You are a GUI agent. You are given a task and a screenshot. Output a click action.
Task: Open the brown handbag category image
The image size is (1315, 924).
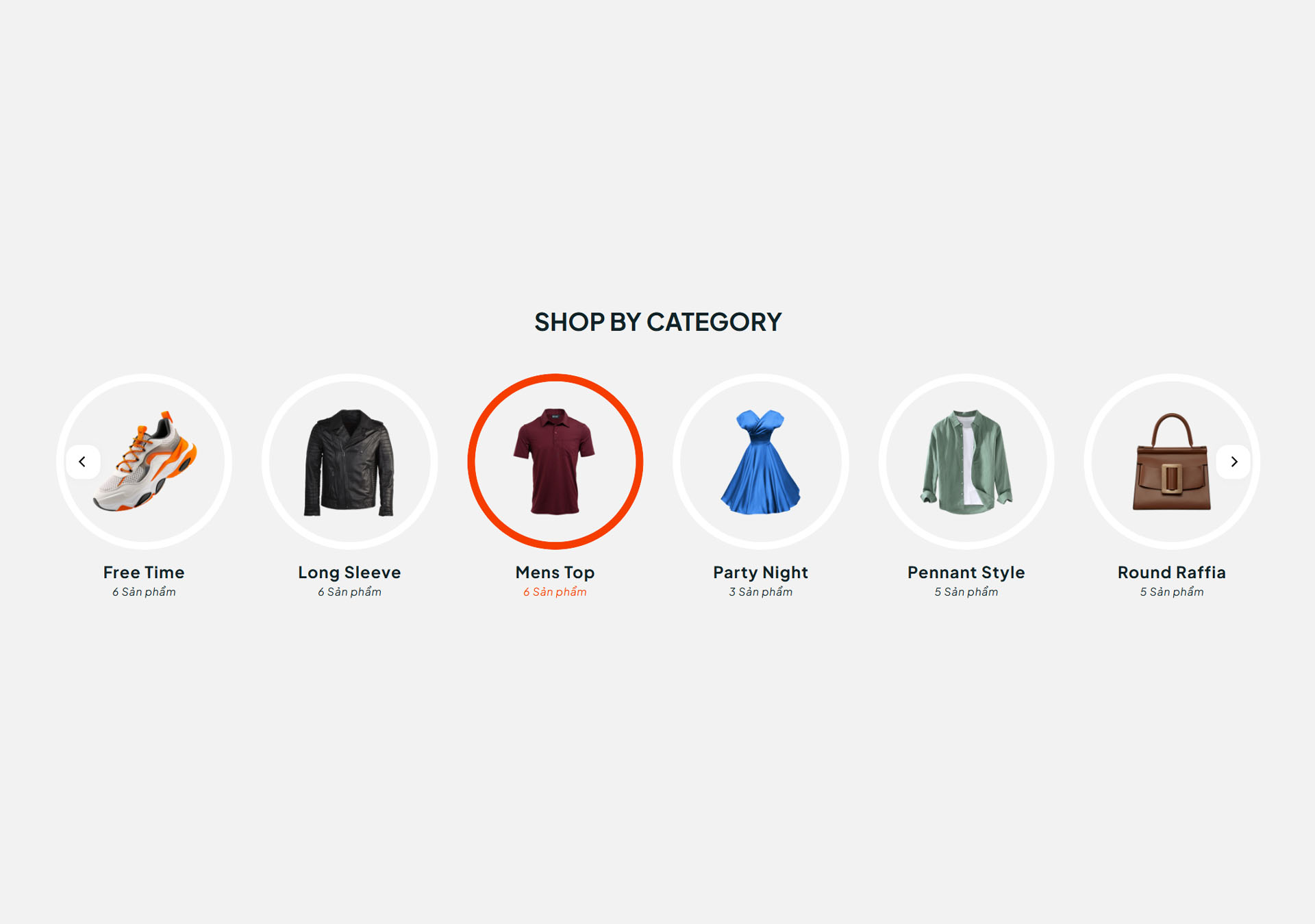(1172, 462)
